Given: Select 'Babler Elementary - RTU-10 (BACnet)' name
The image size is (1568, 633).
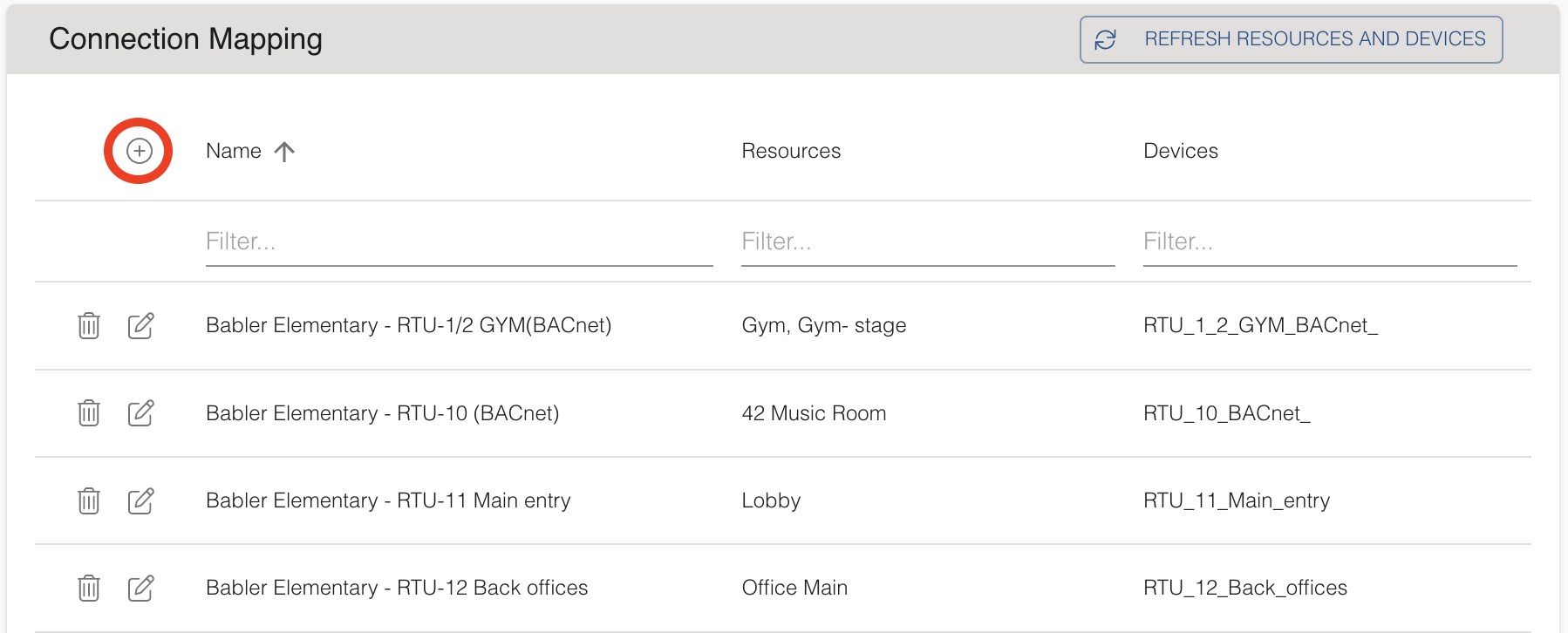Looking at the screenshot, I should (382, 412).
